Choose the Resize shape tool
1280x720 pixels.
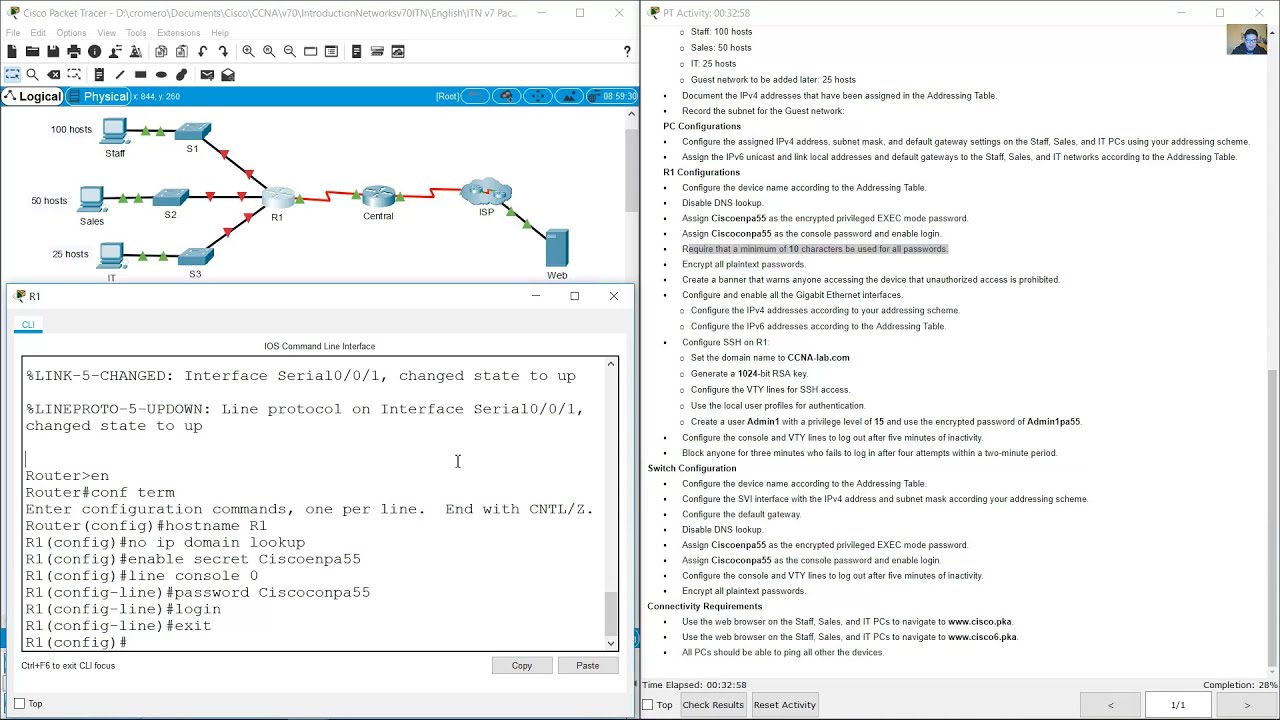(x=74, y=74)
